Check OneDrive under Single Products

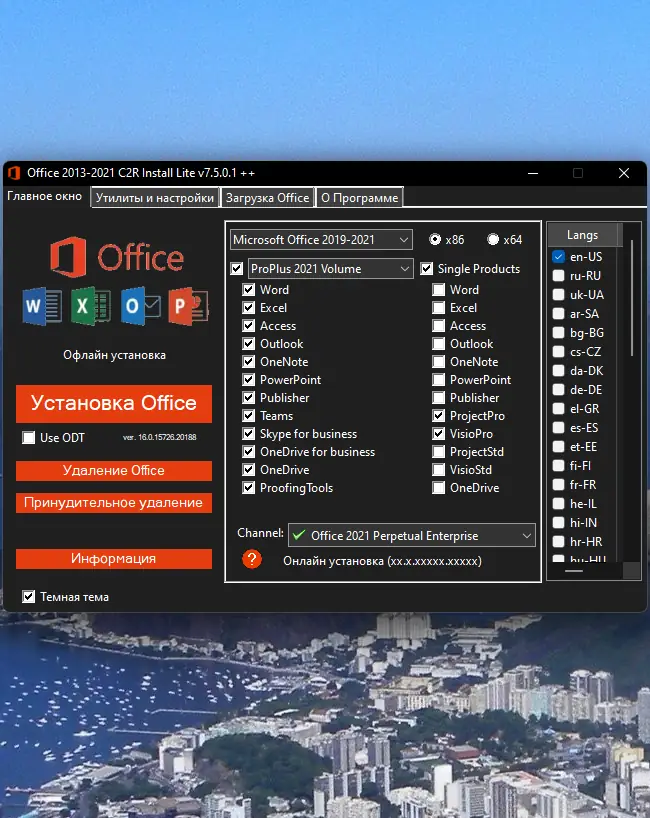click(x=439, y=488)
